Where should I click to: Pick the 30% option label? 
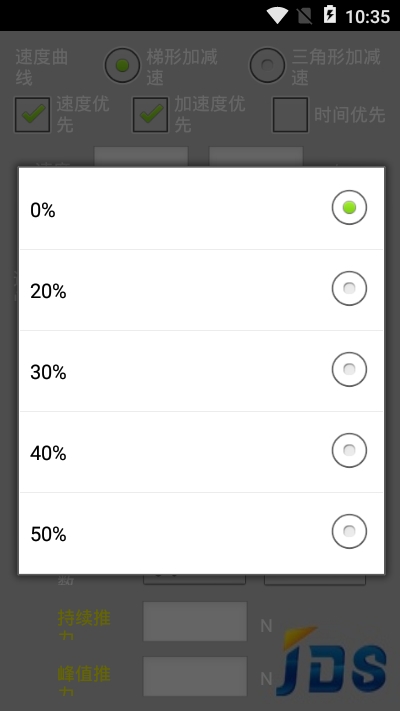(x=48, y=372)
